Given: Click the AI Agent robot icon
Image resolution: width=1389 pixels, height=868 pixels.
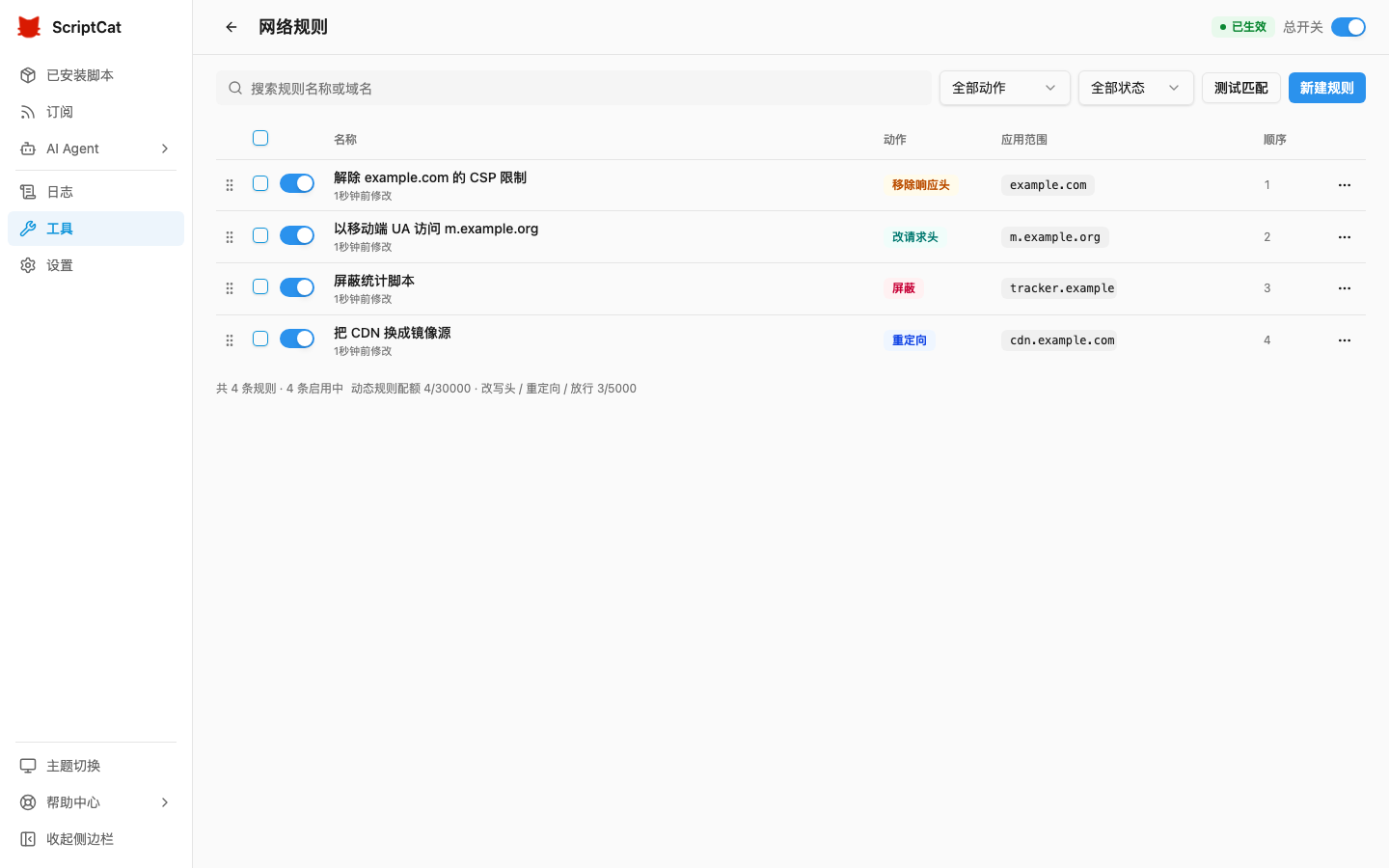Looking at the screenshot, I should tap(28, 149).
